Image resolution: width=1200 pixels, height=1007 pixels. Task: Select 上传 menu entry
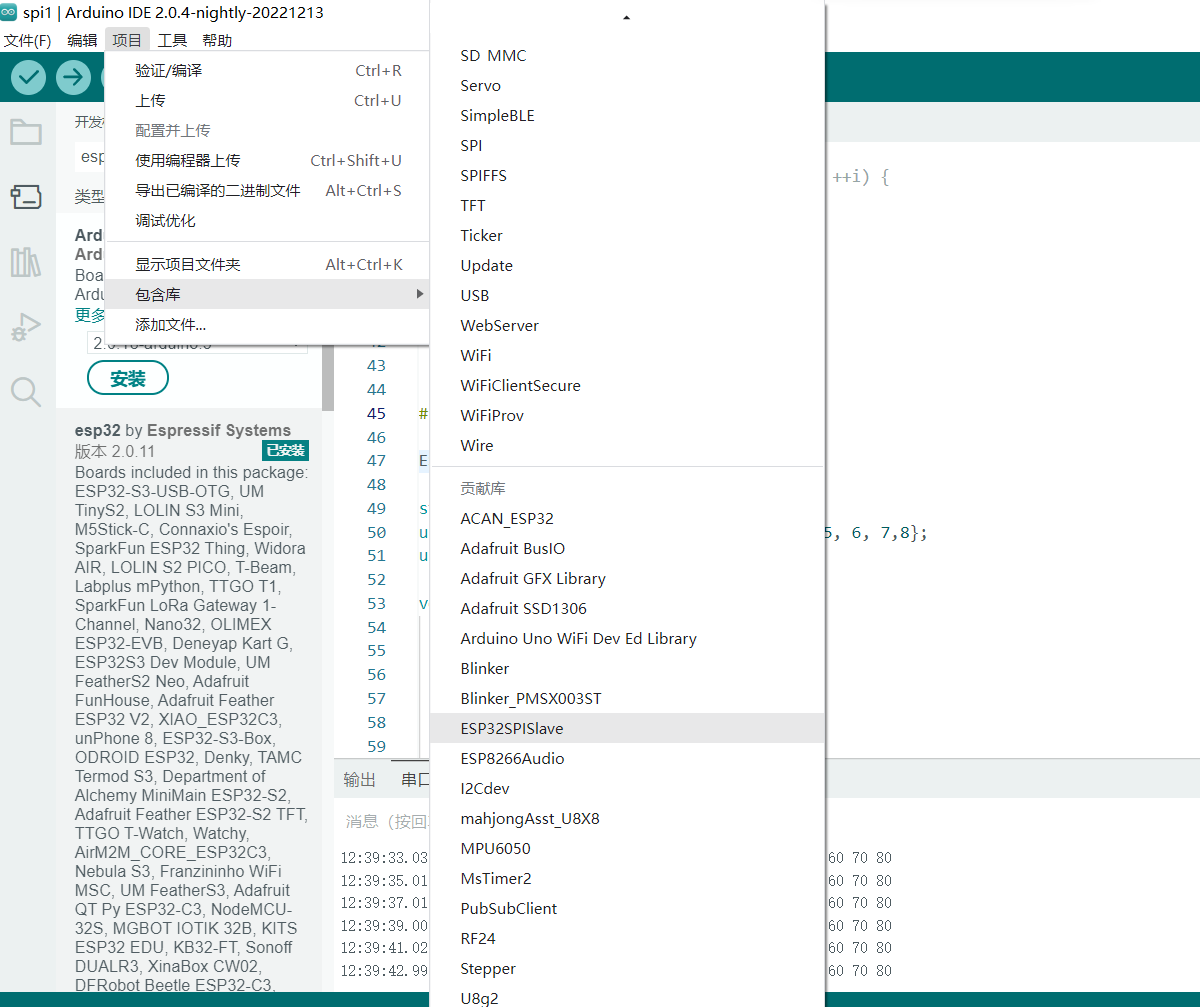tap(267, 101)
